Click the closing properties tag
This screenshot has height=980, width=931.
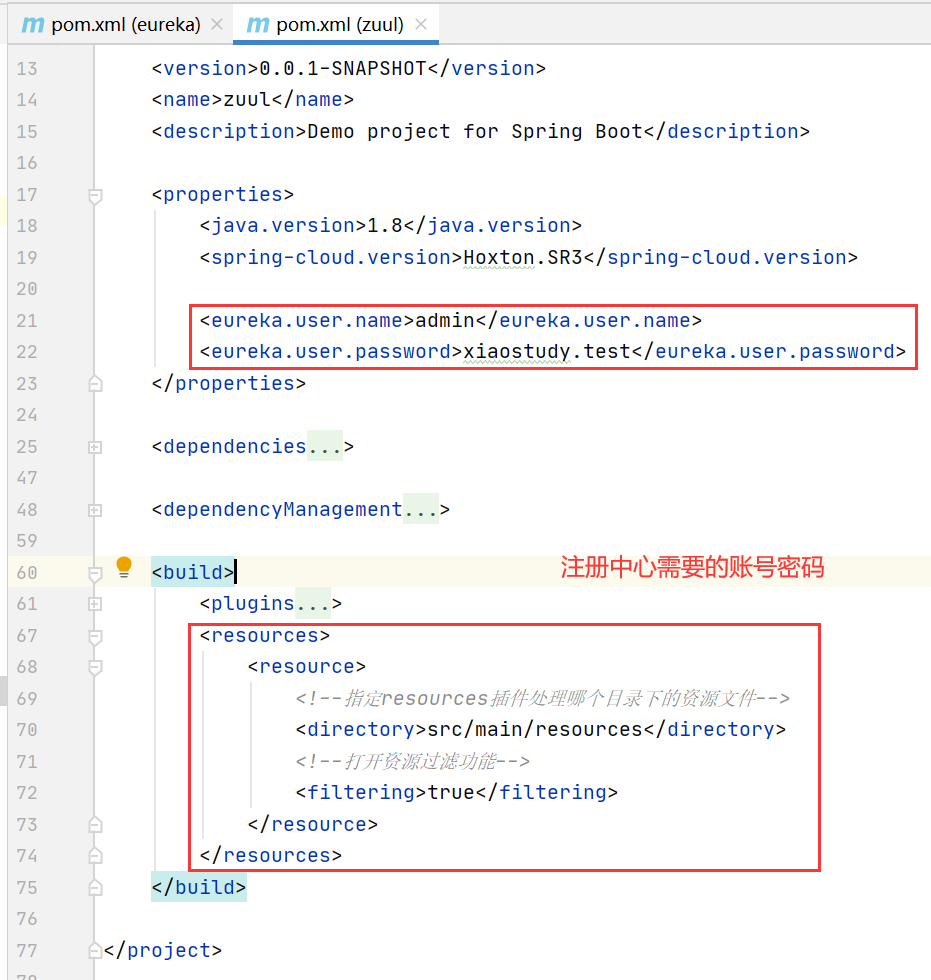pos(229,383)
